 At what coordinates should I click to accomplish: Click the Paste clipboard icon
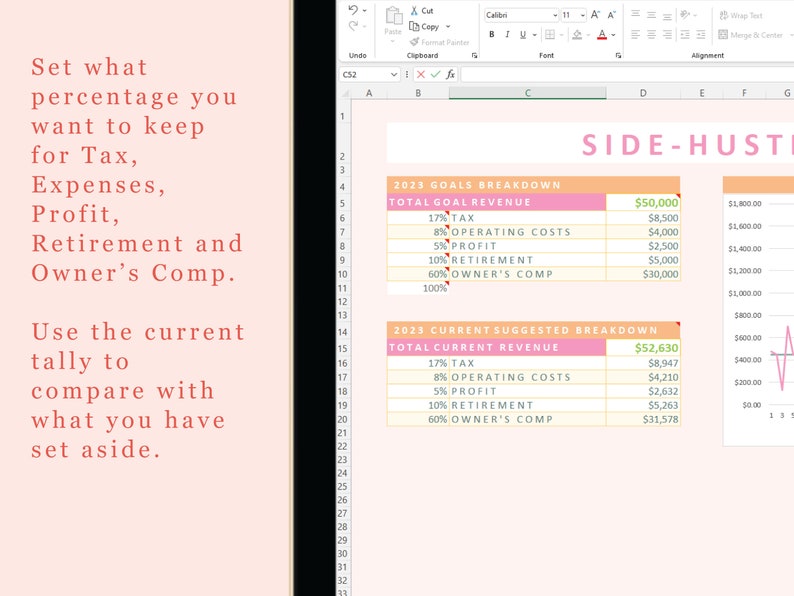pyautogui.click(x=393, y=16)
